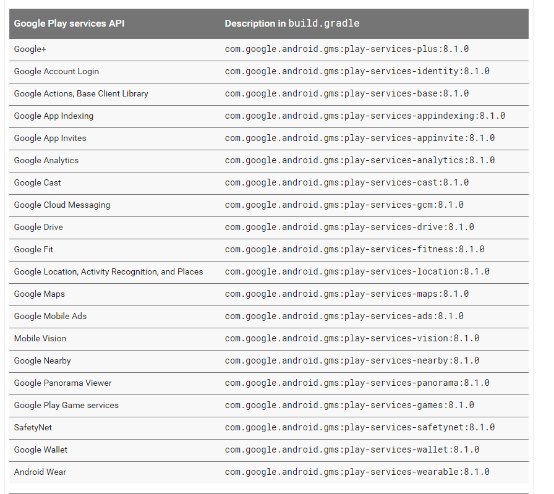
Task: Click the Mobile Vision API name
Action: tap(40, 339)
